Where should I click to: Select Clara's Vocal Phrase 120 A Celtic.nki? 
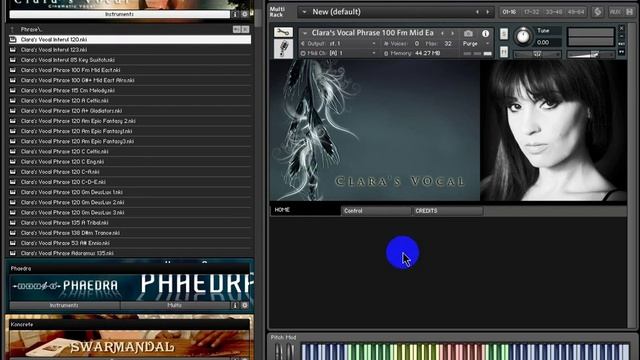tap(130, 100)
